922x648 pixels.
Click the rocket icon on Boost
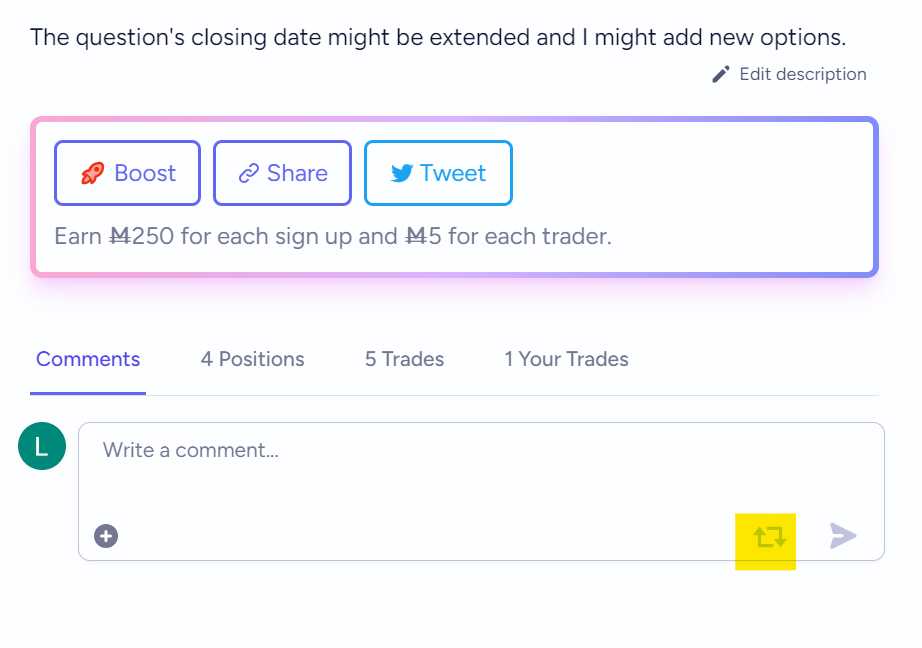click(93, 173)
